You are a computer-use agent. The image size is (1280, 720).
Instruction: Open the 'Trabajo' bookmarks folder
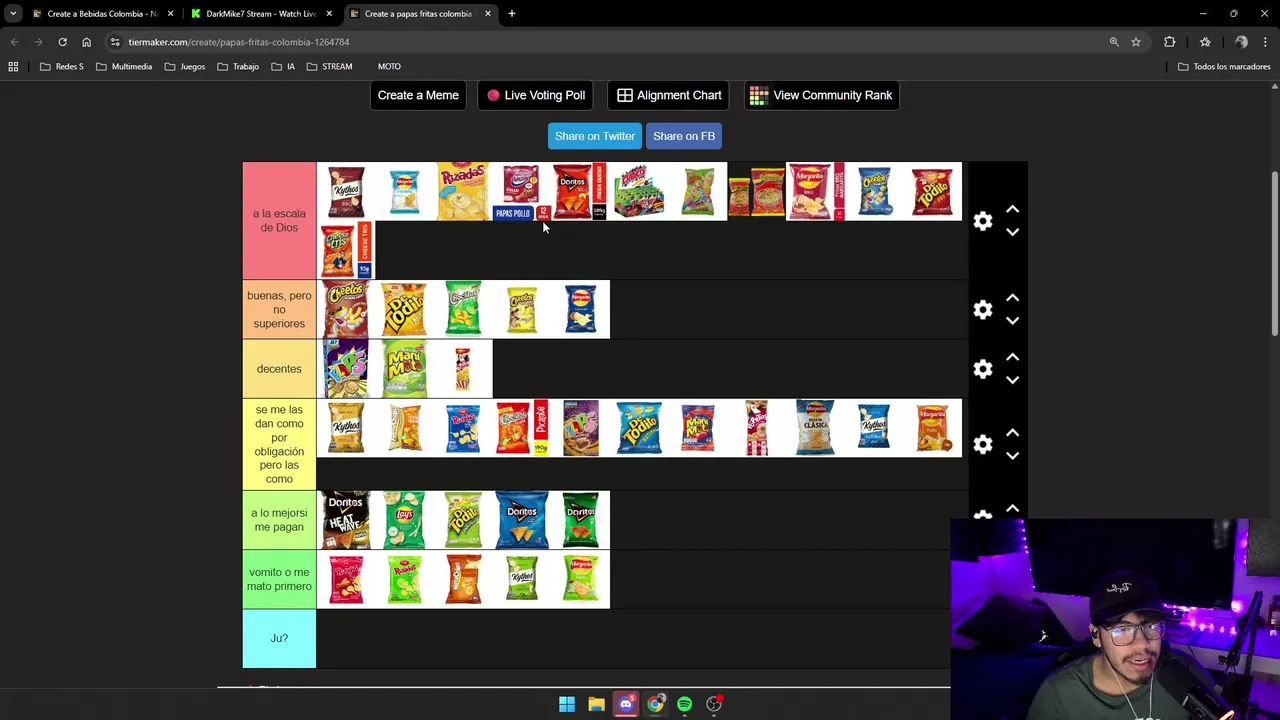click(238, 67)
